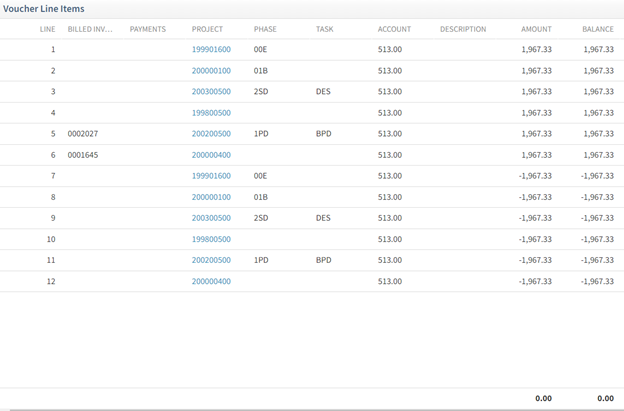Sort by the DESCRIPTION column header
The width and height of the screenshot is (624, 411).
click(x=463, y=29)
